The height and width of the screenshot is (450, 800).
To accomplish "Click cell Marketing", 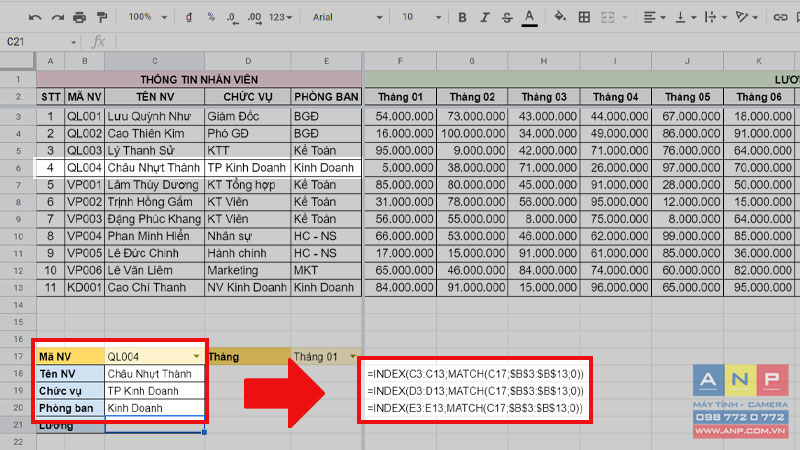I will coord(247,270).
